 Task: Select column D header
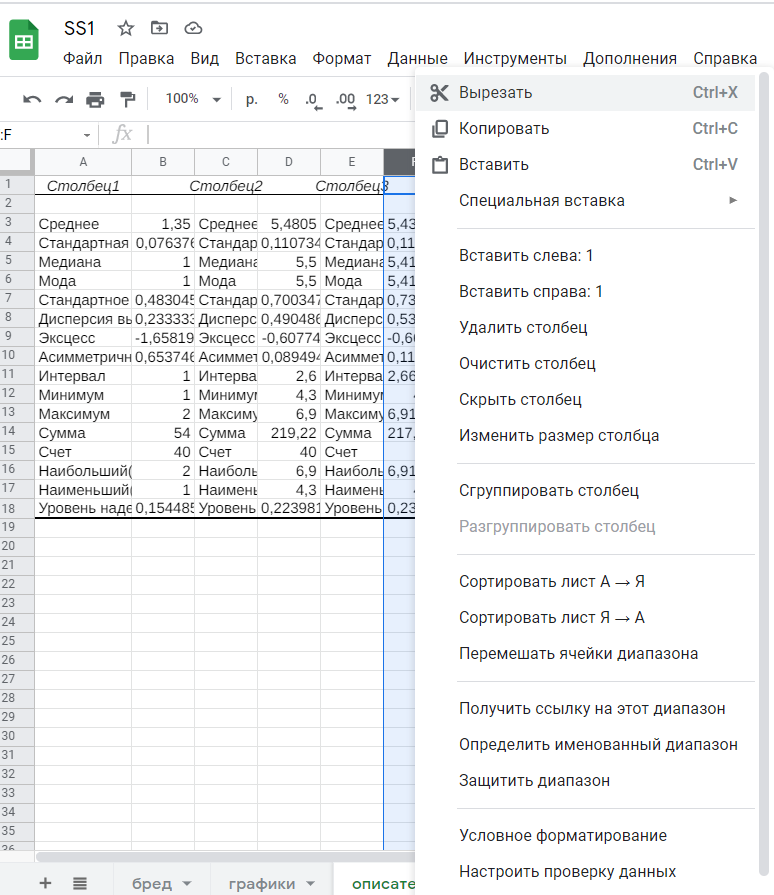[x=289, y=162]
